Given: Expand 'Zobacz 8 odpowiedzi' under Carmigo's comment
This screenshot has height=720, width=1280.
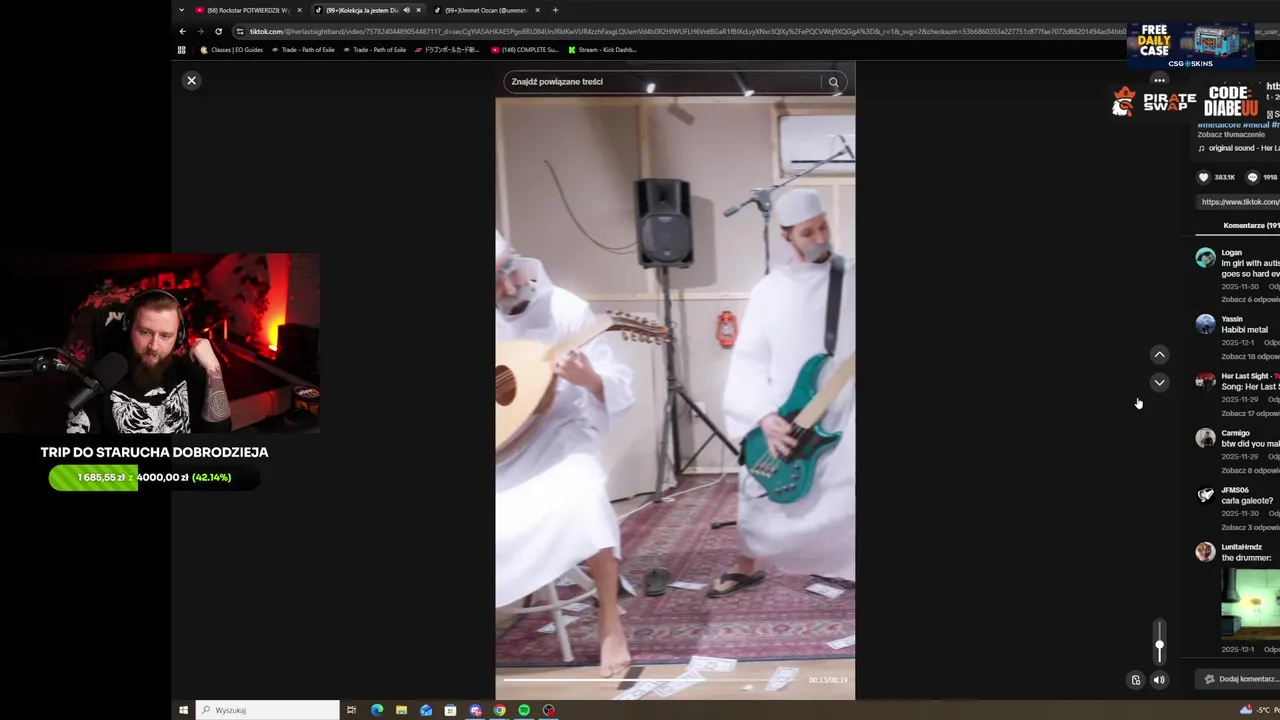Looking at the screenshot, I should point(1250,471).
